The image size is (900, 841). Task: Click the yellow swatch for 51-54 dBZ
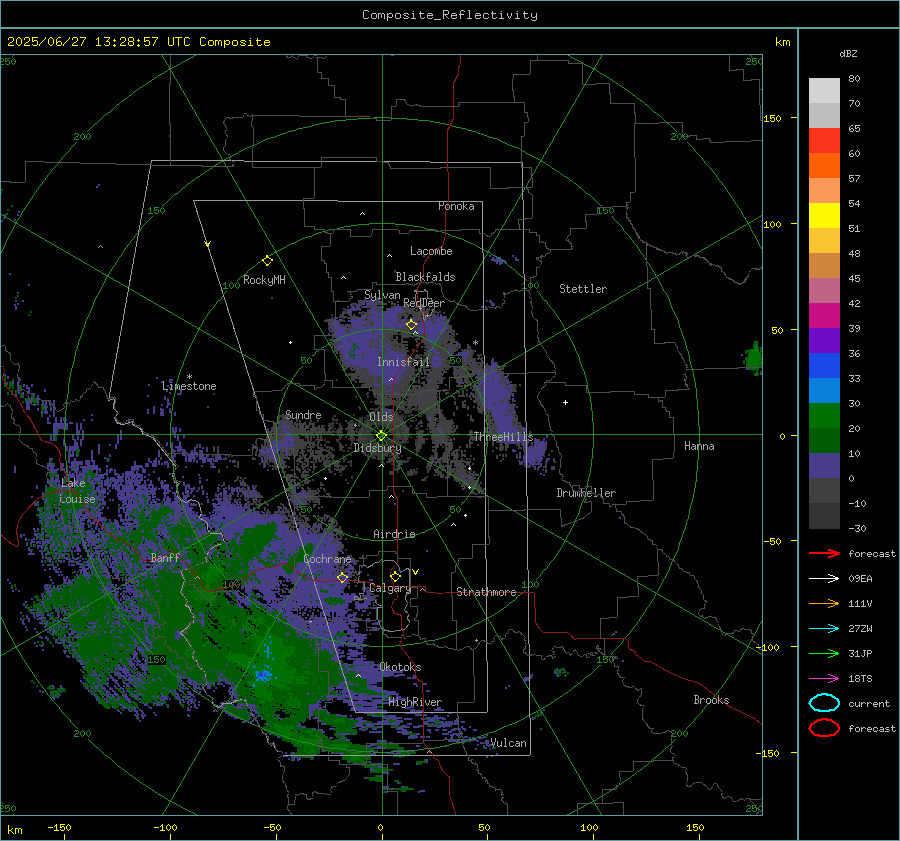coord(824,216)
